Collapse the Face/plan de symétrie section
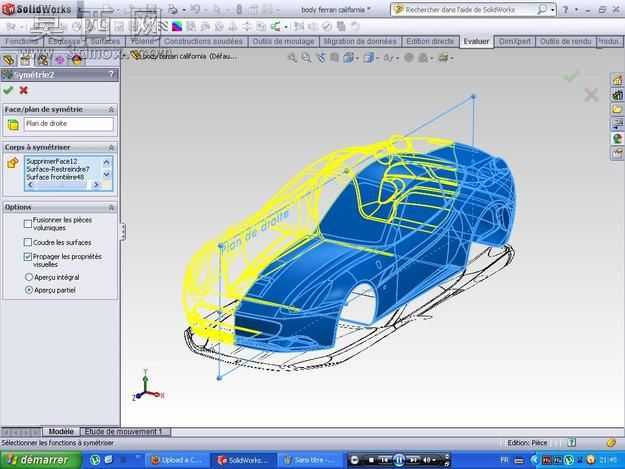 (111, 109)
